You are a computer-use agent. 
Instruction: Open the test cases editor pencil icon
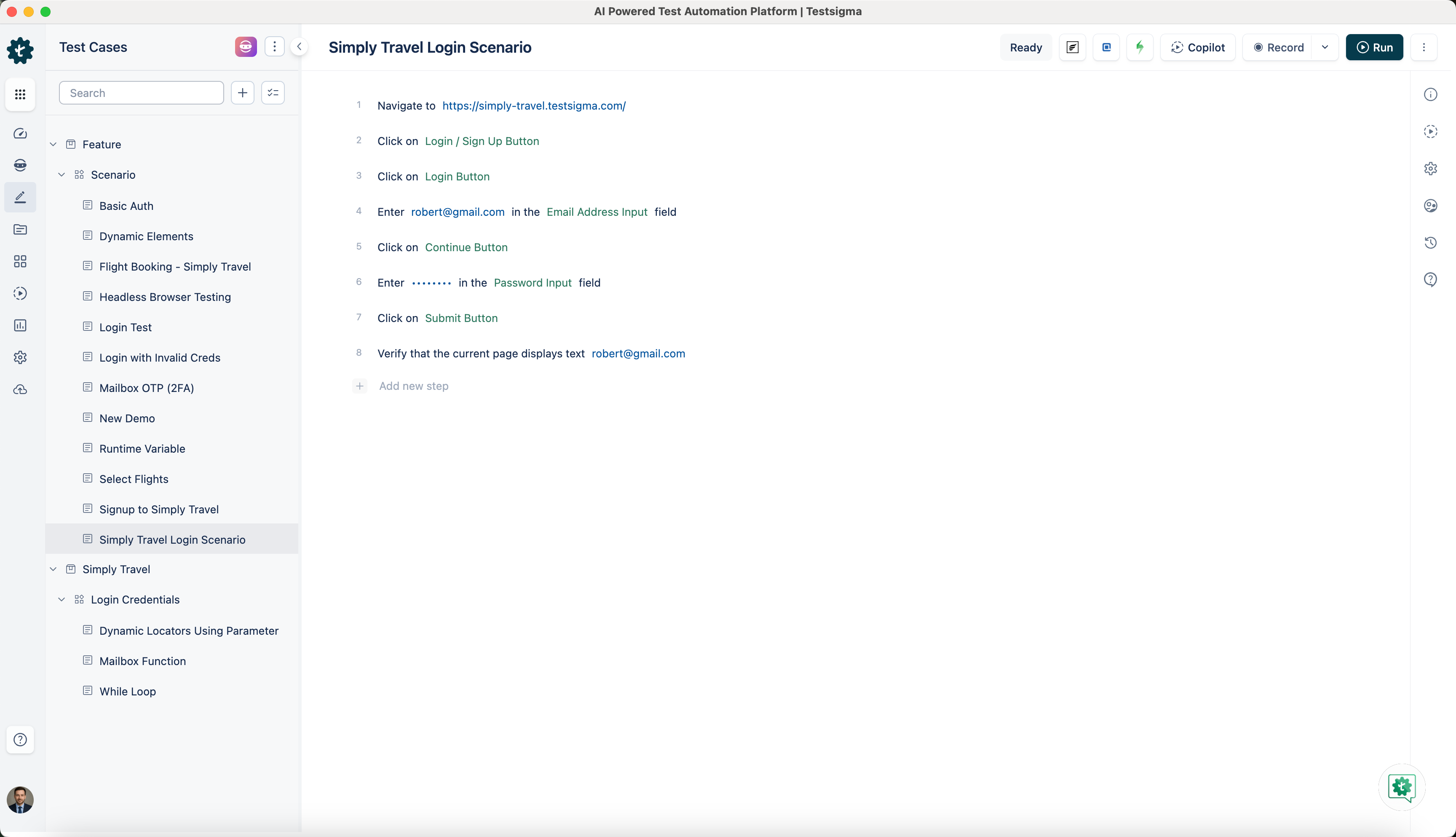click(20, 197)
